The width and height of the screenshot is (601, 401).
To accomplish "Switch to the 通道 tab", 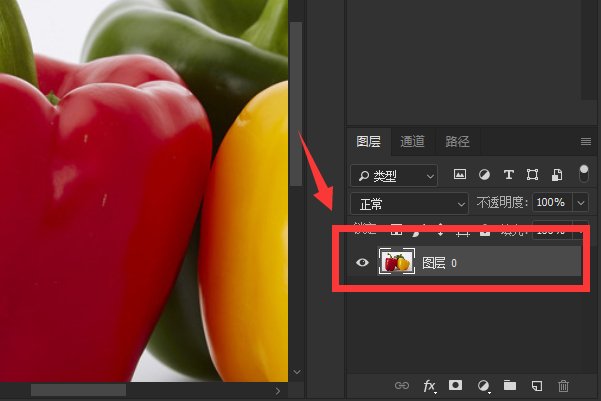I will pyautogui.click(x=412, y=141).
